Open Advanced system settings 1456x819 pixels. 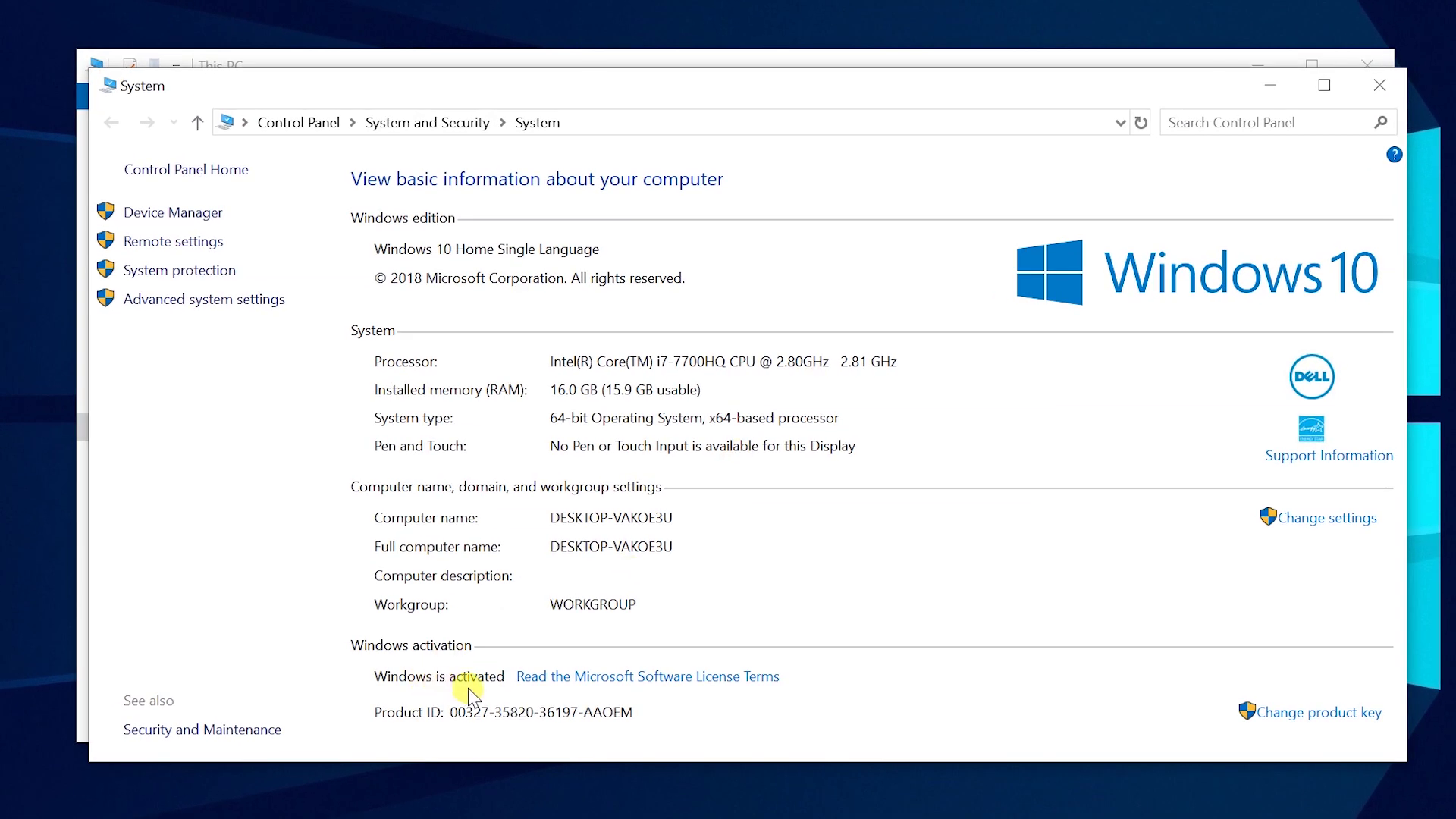tap(204, 299)
